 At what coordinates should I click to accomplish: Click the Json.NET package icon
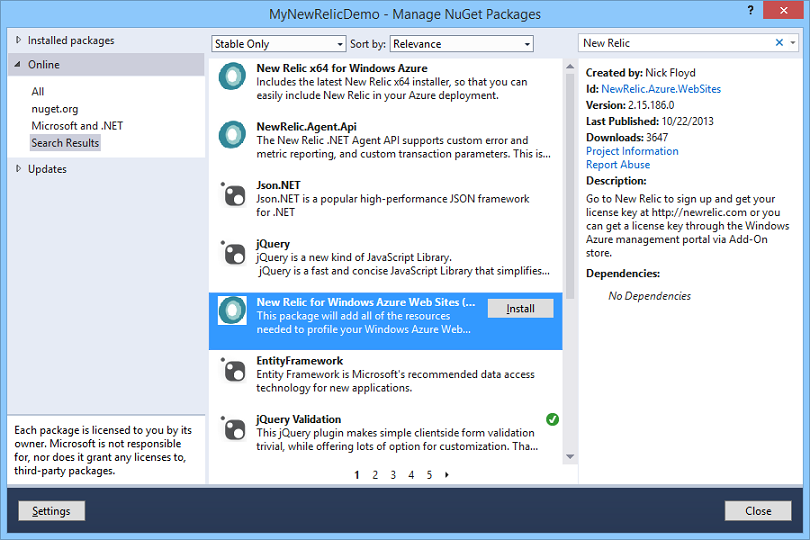click(x=233, y=194)
